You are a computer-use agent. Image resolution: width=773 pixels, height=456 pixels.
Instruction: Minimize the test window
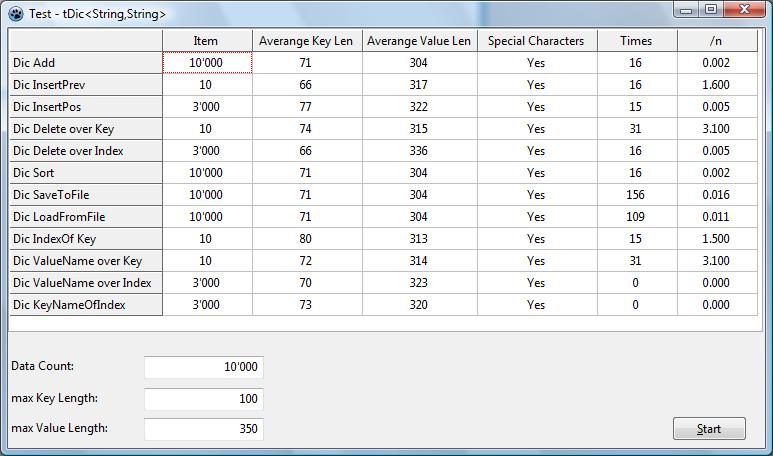(686, 10)
